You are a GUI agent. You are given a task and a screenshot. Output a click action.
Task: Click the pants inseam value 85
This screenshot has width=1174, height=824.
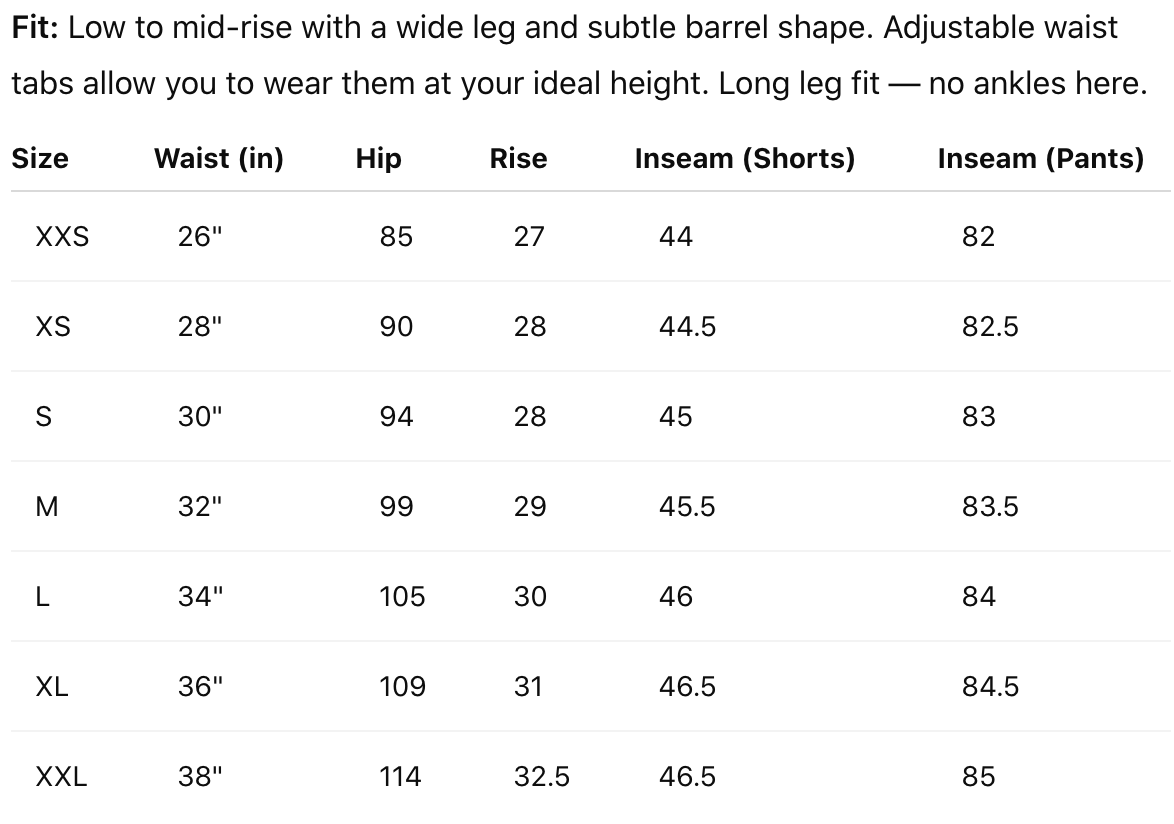click(x=979, y=776)
